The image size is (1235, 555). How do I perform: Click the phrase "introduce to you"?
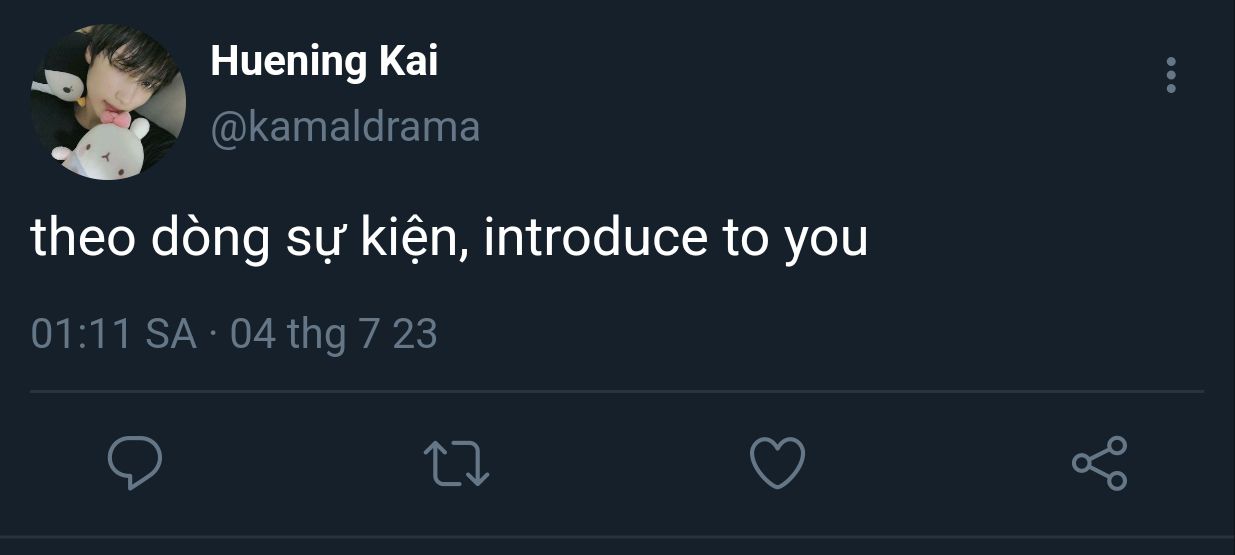click(675, 241)
